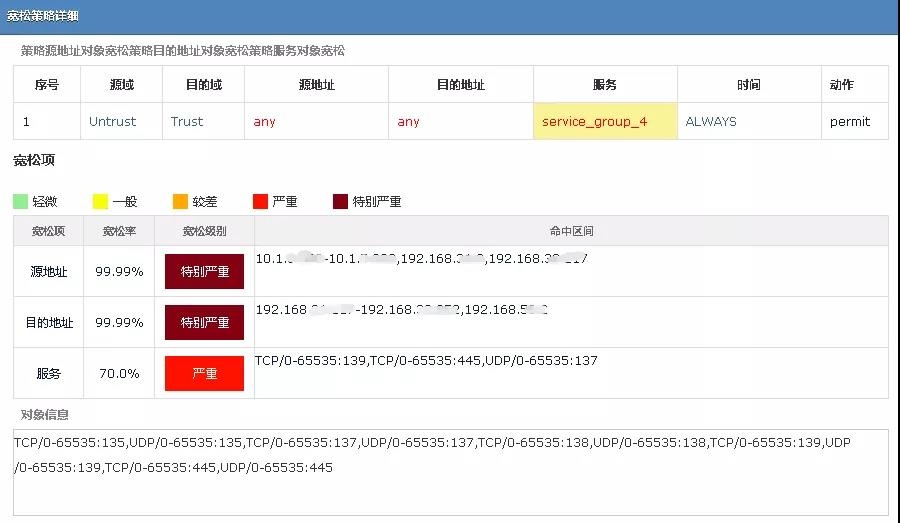Click the yellow 一般 legend swatch

point(100,202)
